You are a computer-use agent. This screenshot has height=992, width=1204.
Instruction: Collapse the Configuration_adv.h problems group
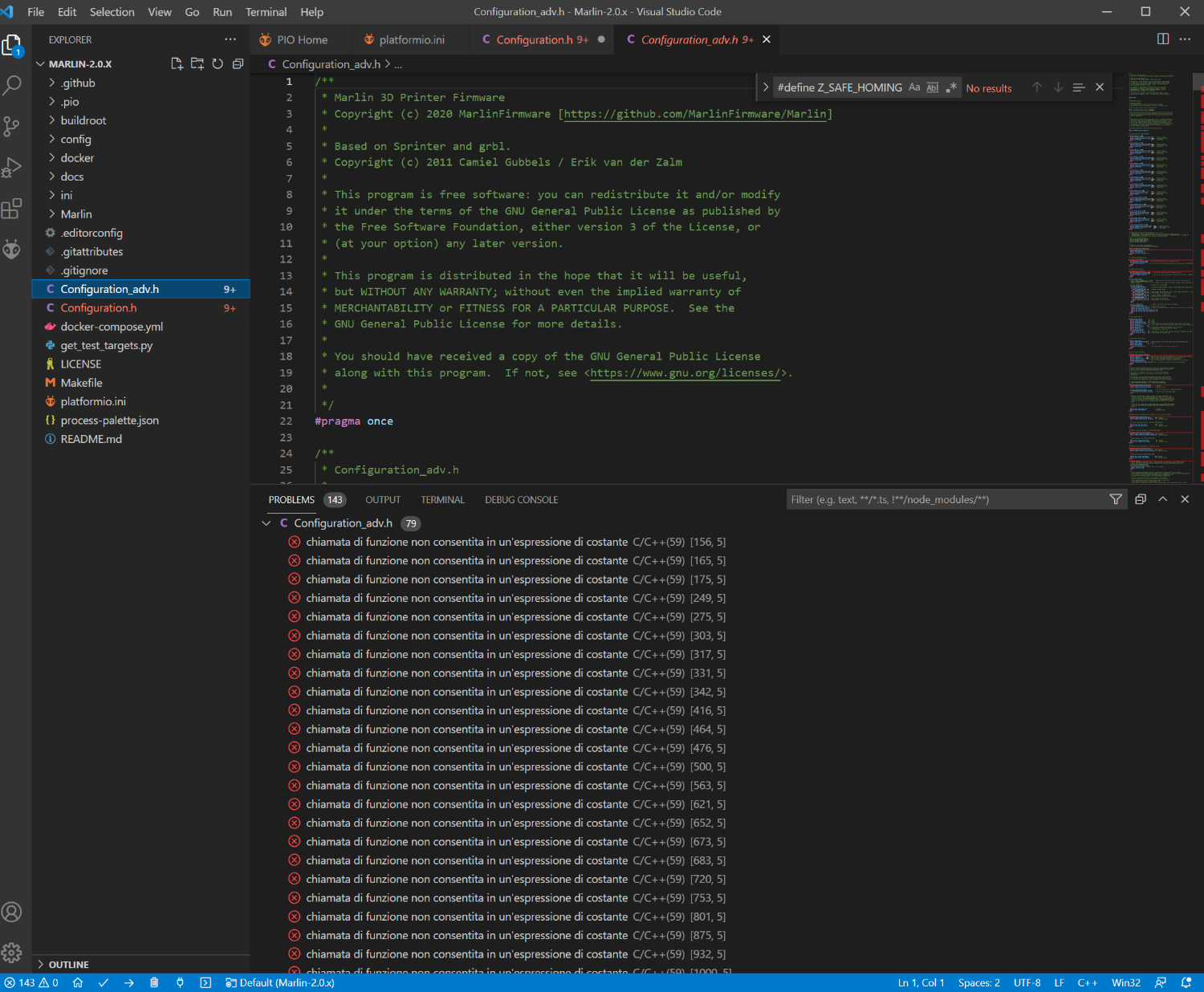pyautogui.click(x=266, y=523)
